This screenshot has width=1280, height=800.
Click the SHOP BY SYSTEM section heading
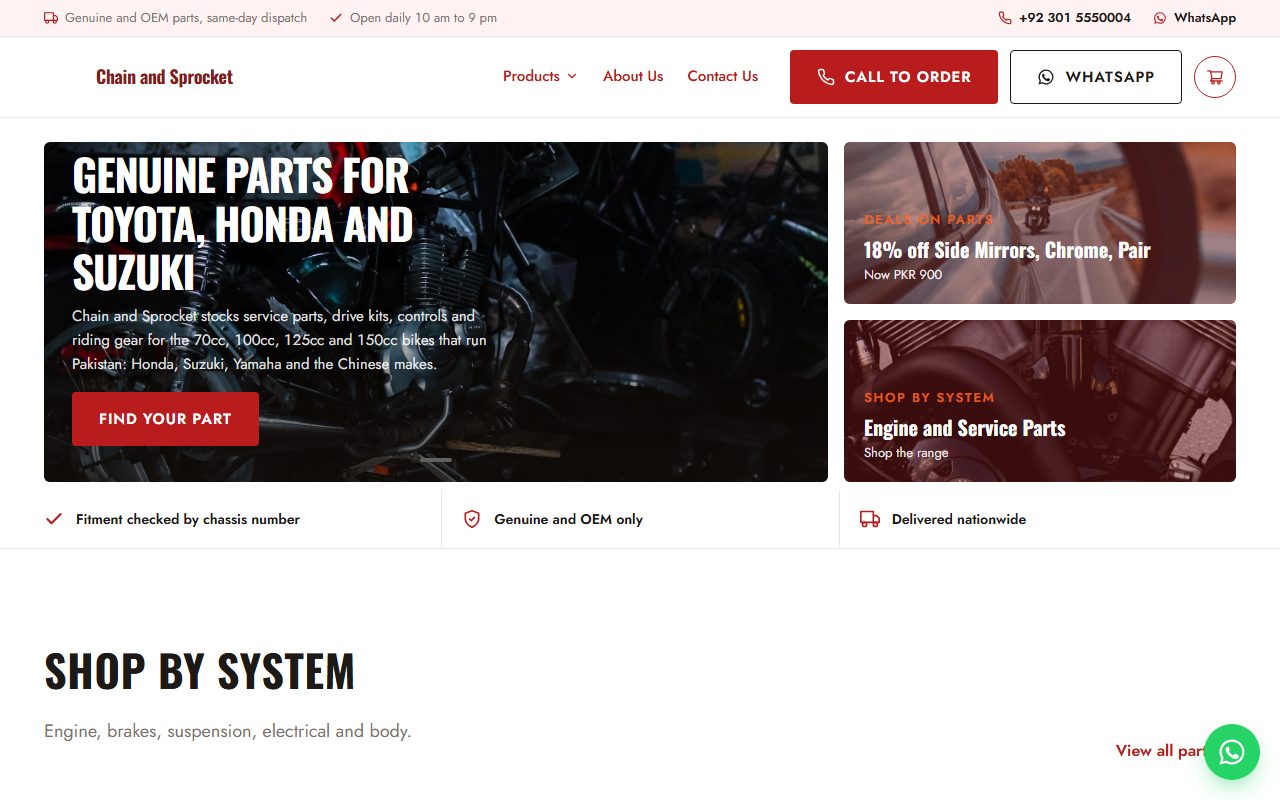click(x=200, y=671)
